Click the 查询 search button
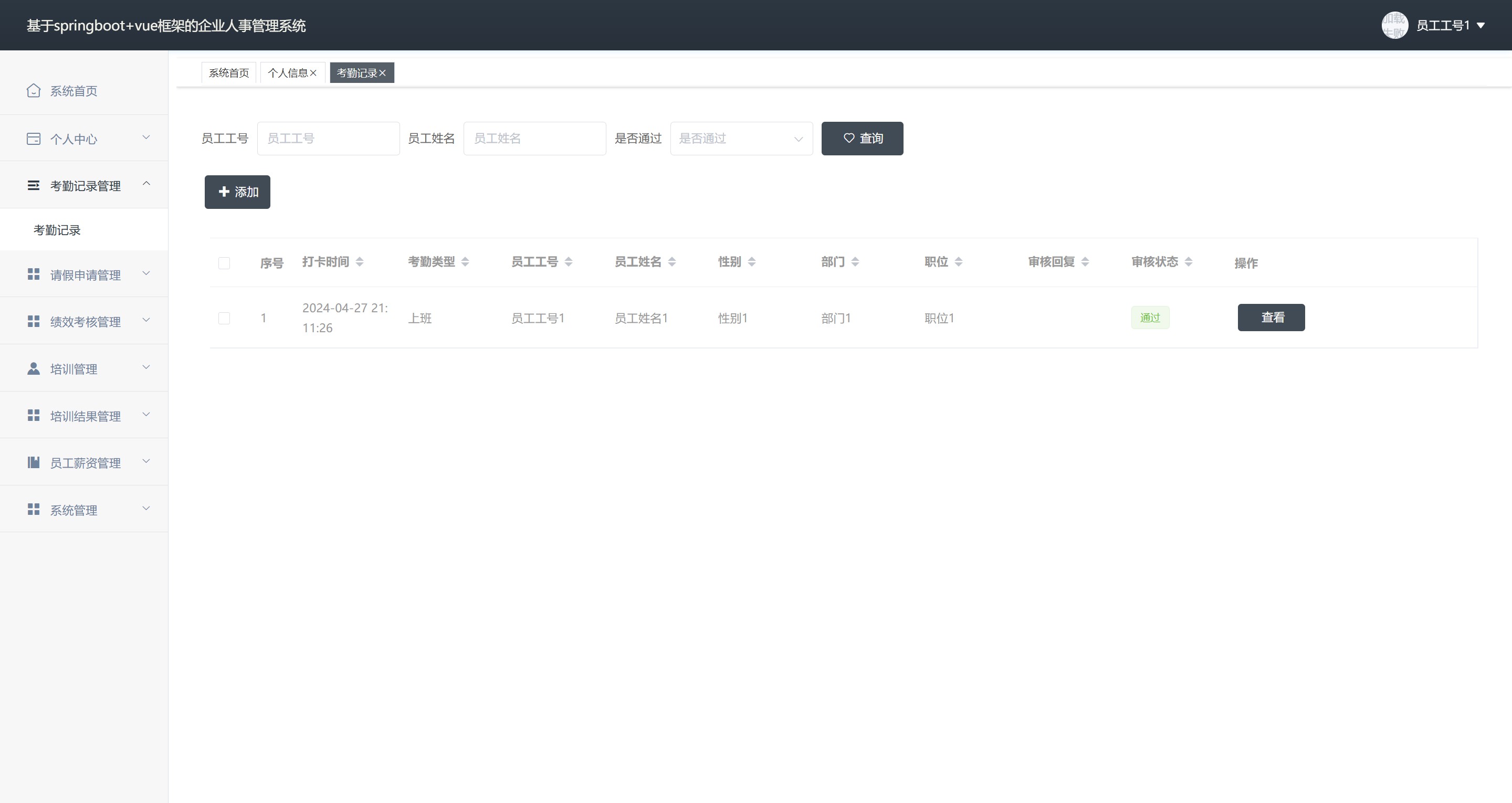The image size is (1512, 803). [x=862, y=139]
